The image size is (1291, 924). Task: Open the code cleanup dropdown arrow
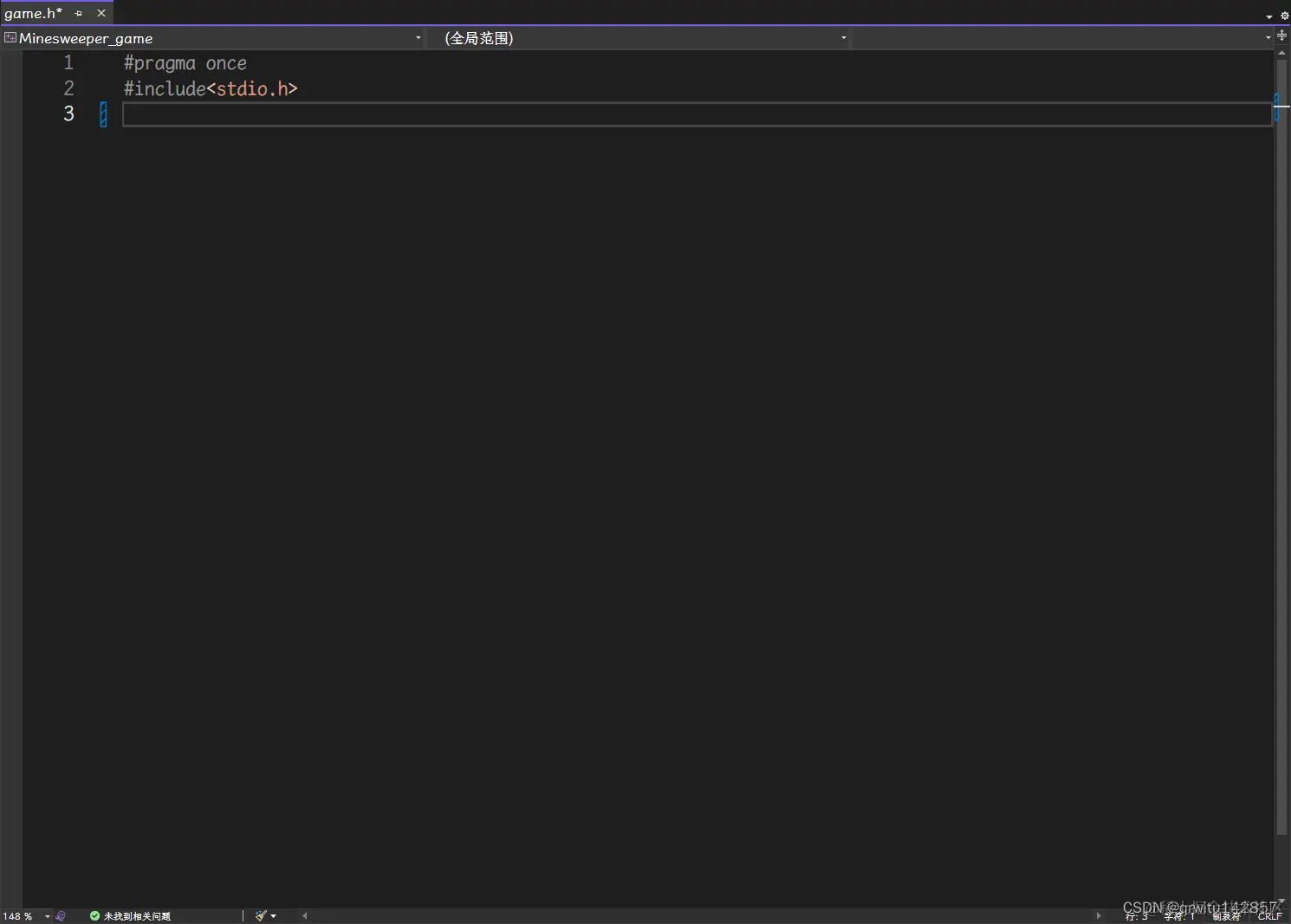point(274,916)
